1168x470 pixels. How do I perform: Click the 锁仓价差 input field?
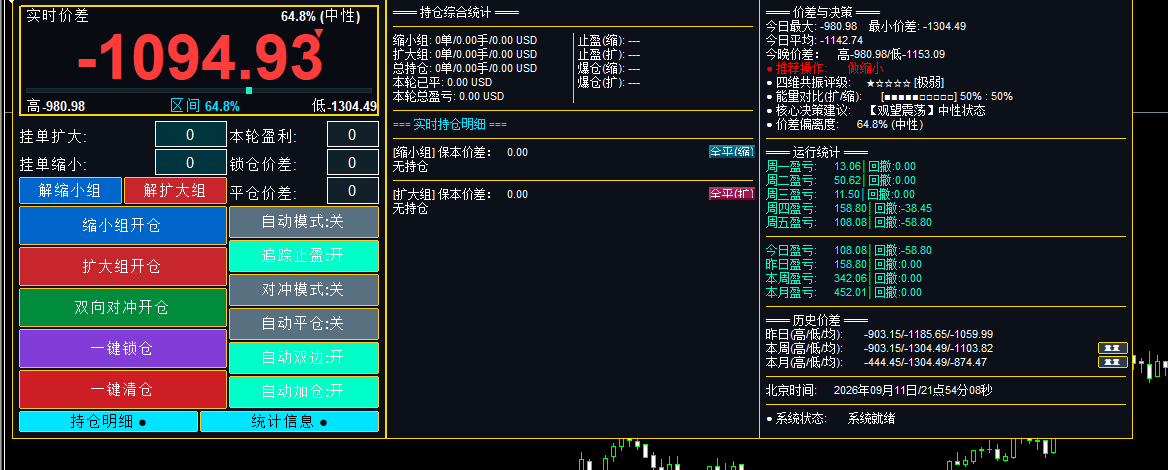pos(352,162)
